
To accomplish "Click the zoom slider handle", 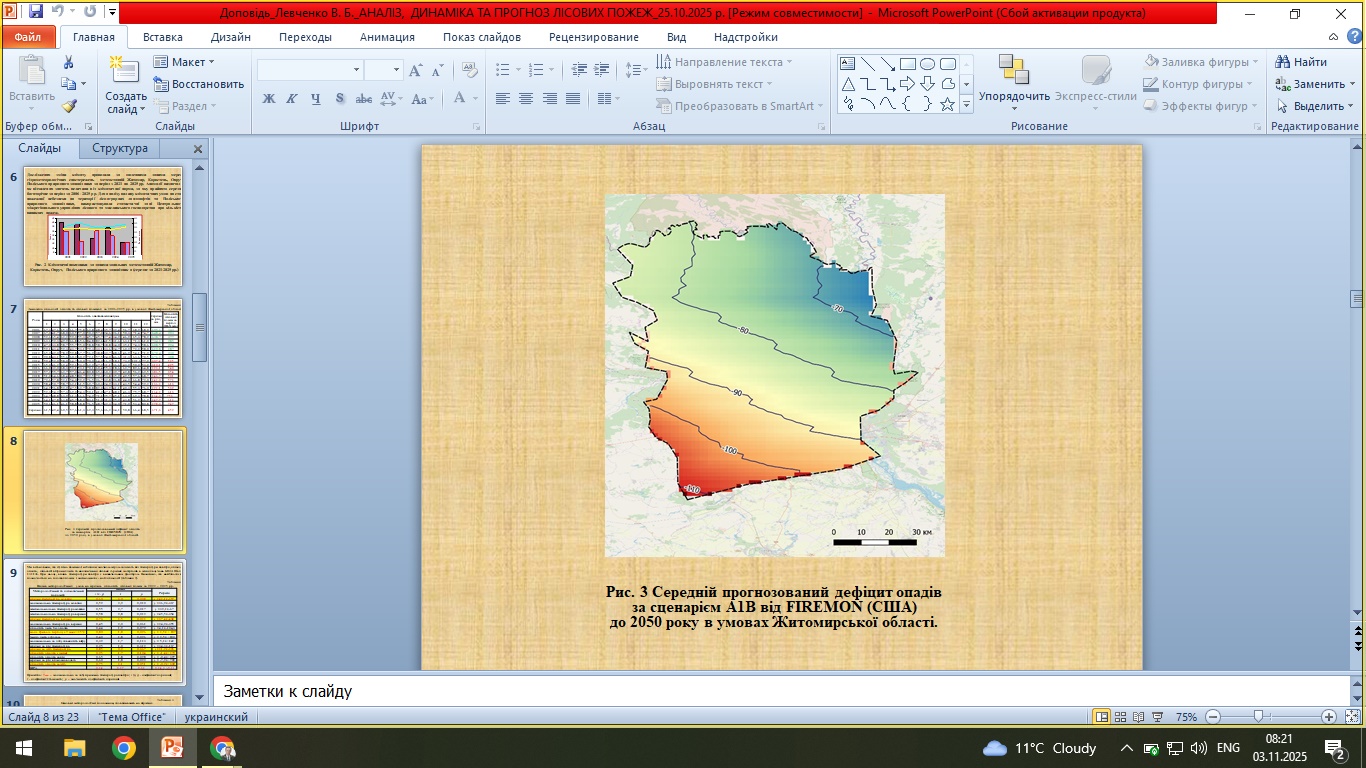I will tap(1259, 717).
